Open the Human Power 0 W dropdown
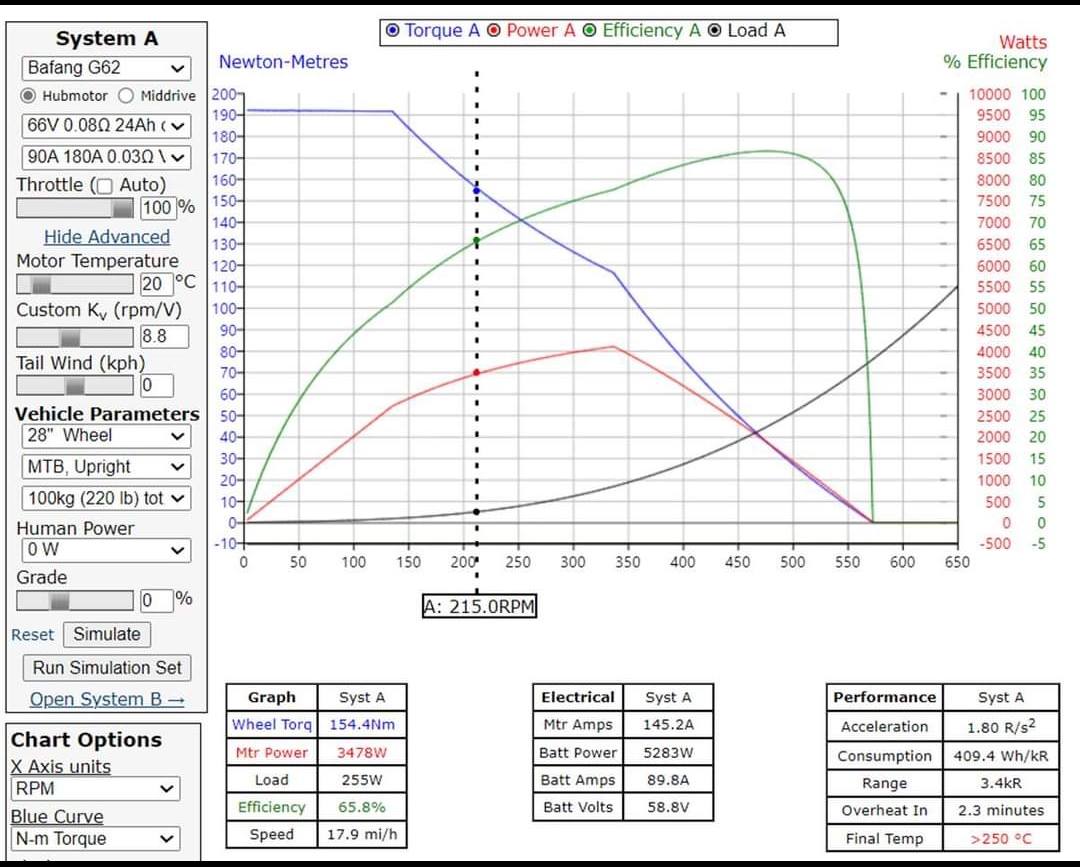 106,550
